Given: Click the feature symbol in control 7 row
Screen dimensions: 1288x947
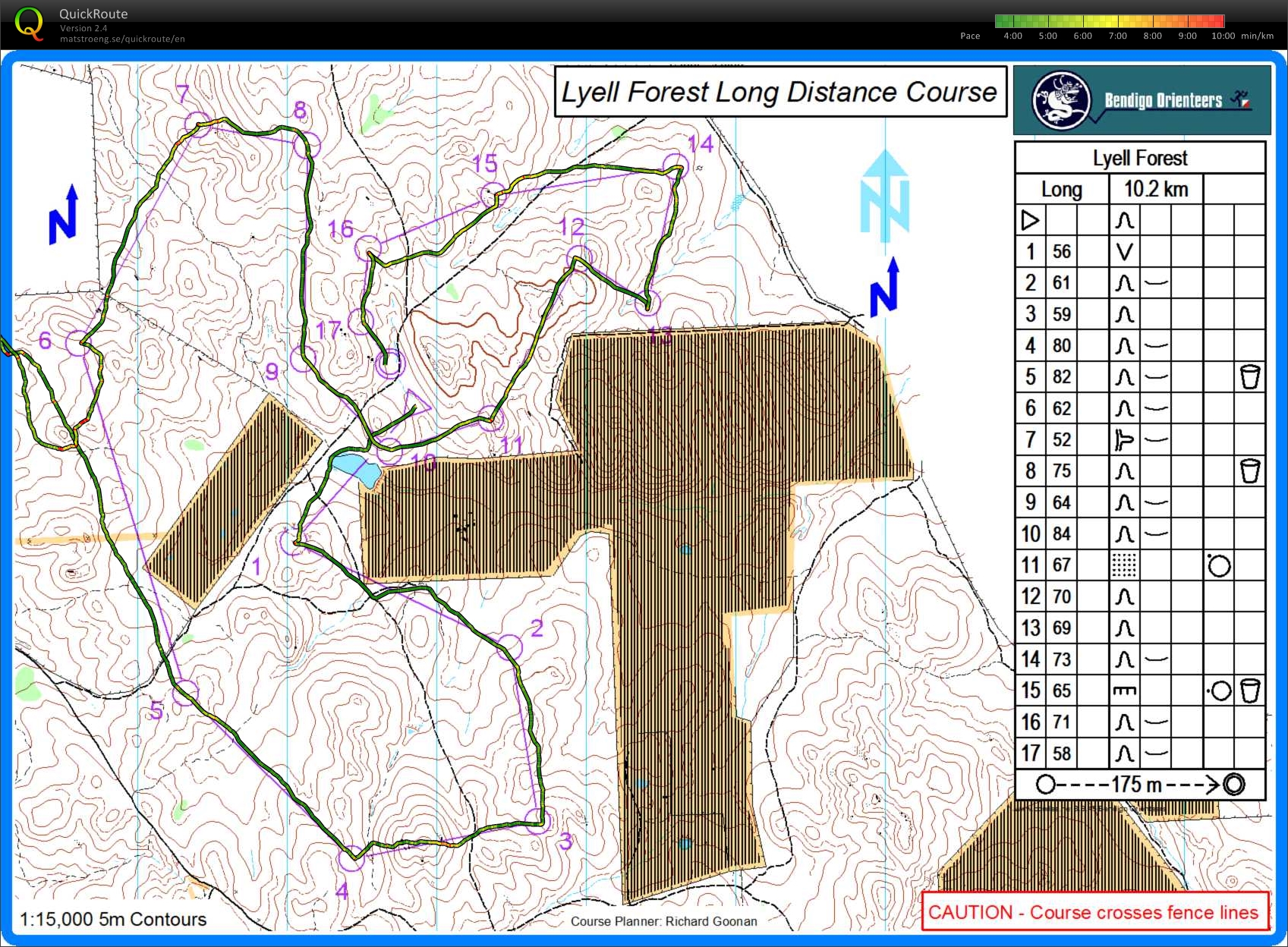Looking at the screenshot, I should (1124, 439).
